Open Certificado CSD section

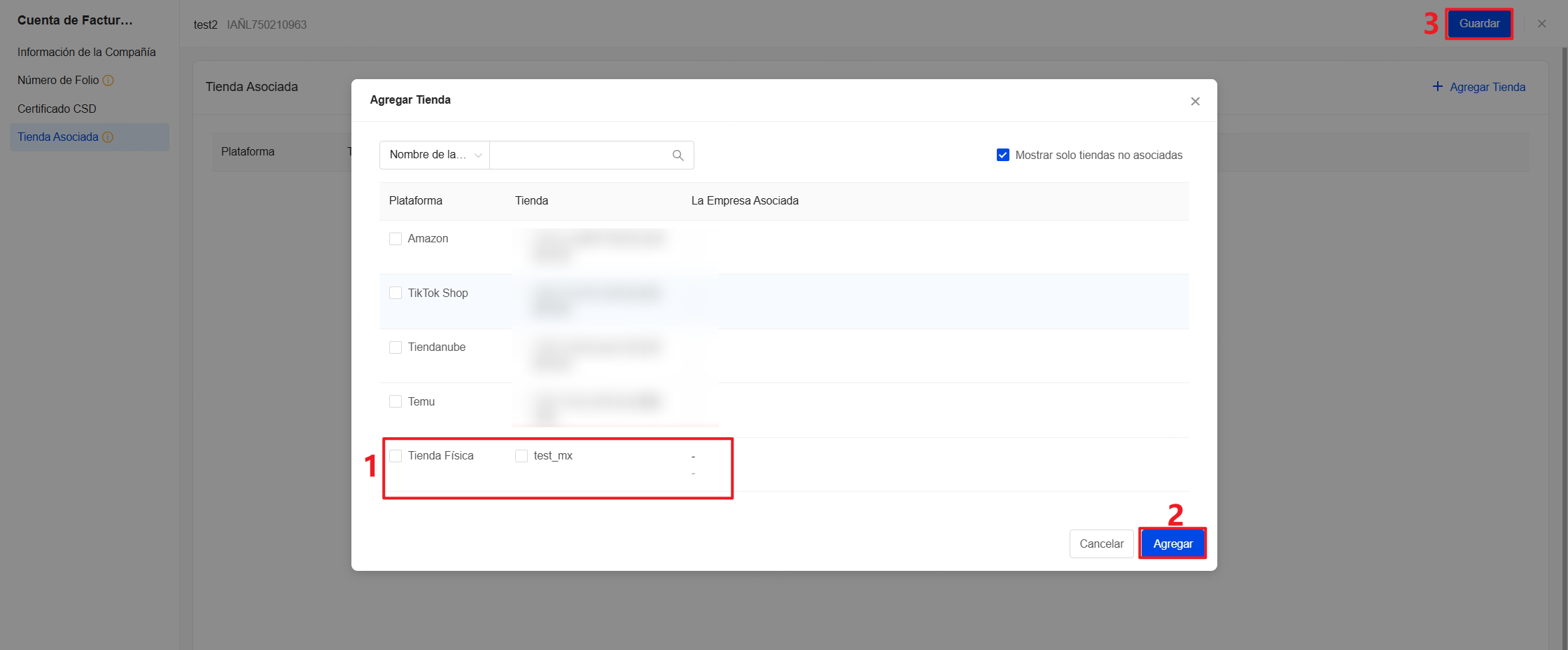[x=57, y=109]
